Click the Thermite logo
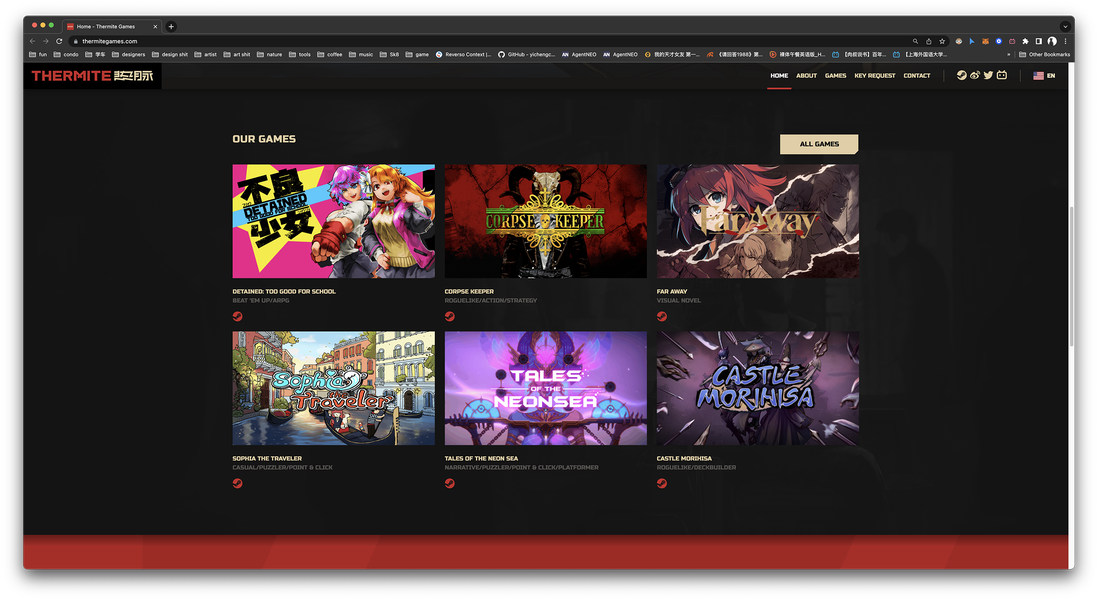 (92, 76)
